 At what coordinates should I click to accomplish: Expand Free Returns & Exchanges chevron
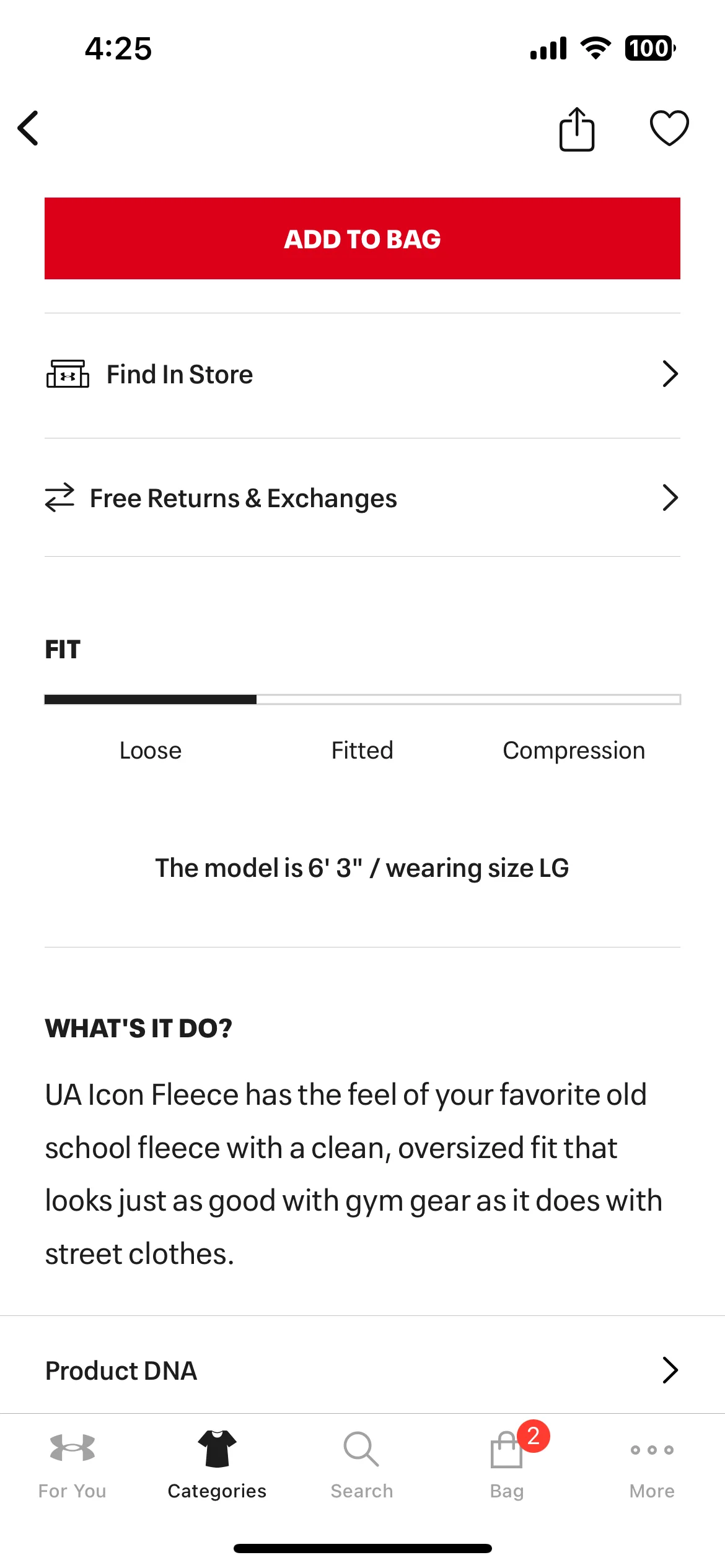(x=670, y=498)
